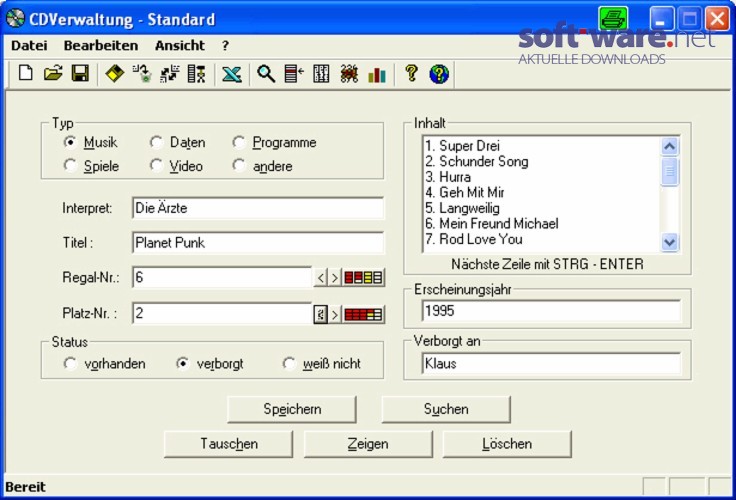Click the Verborgt an field with Klaus
736x500 pixels.
pyautogui.click(x=551, y=363)
